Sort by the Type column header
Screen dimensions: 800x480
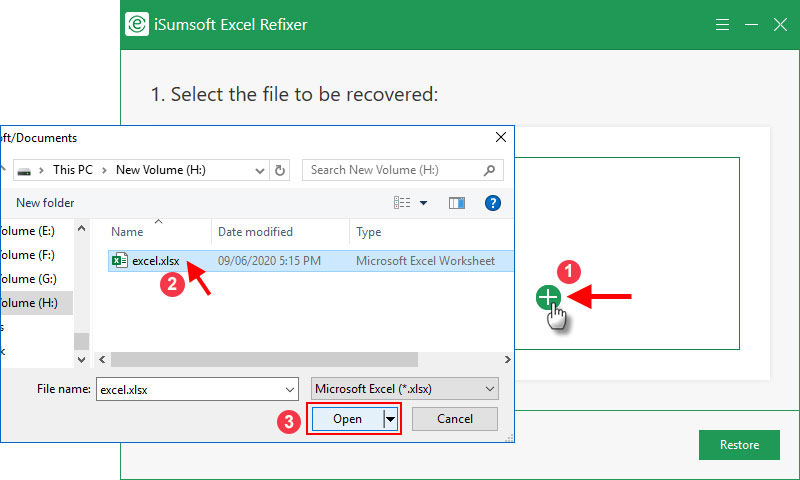pos(368,232)
